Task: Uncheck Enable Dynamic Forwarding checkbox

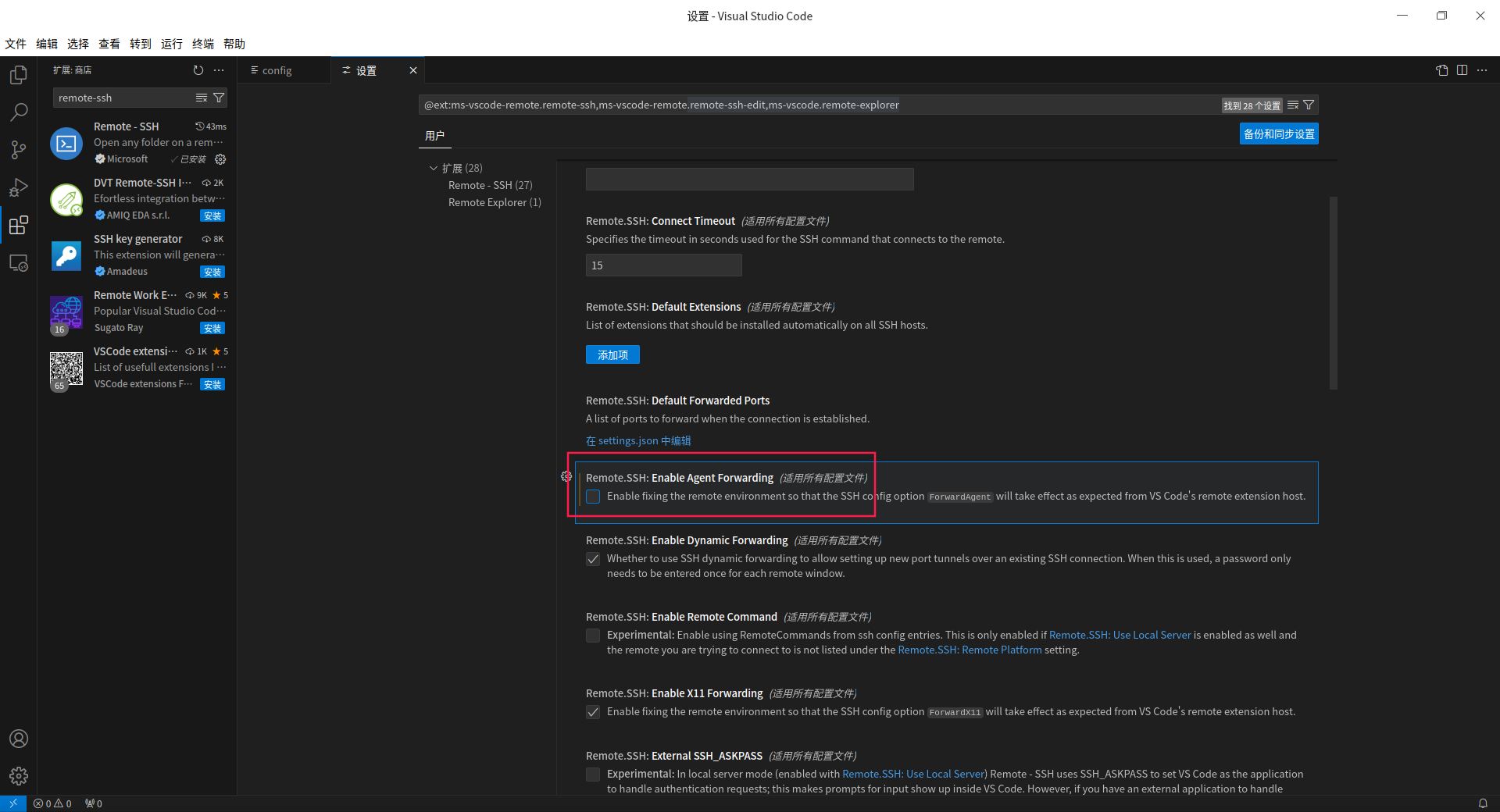Action: click(593, 559)
